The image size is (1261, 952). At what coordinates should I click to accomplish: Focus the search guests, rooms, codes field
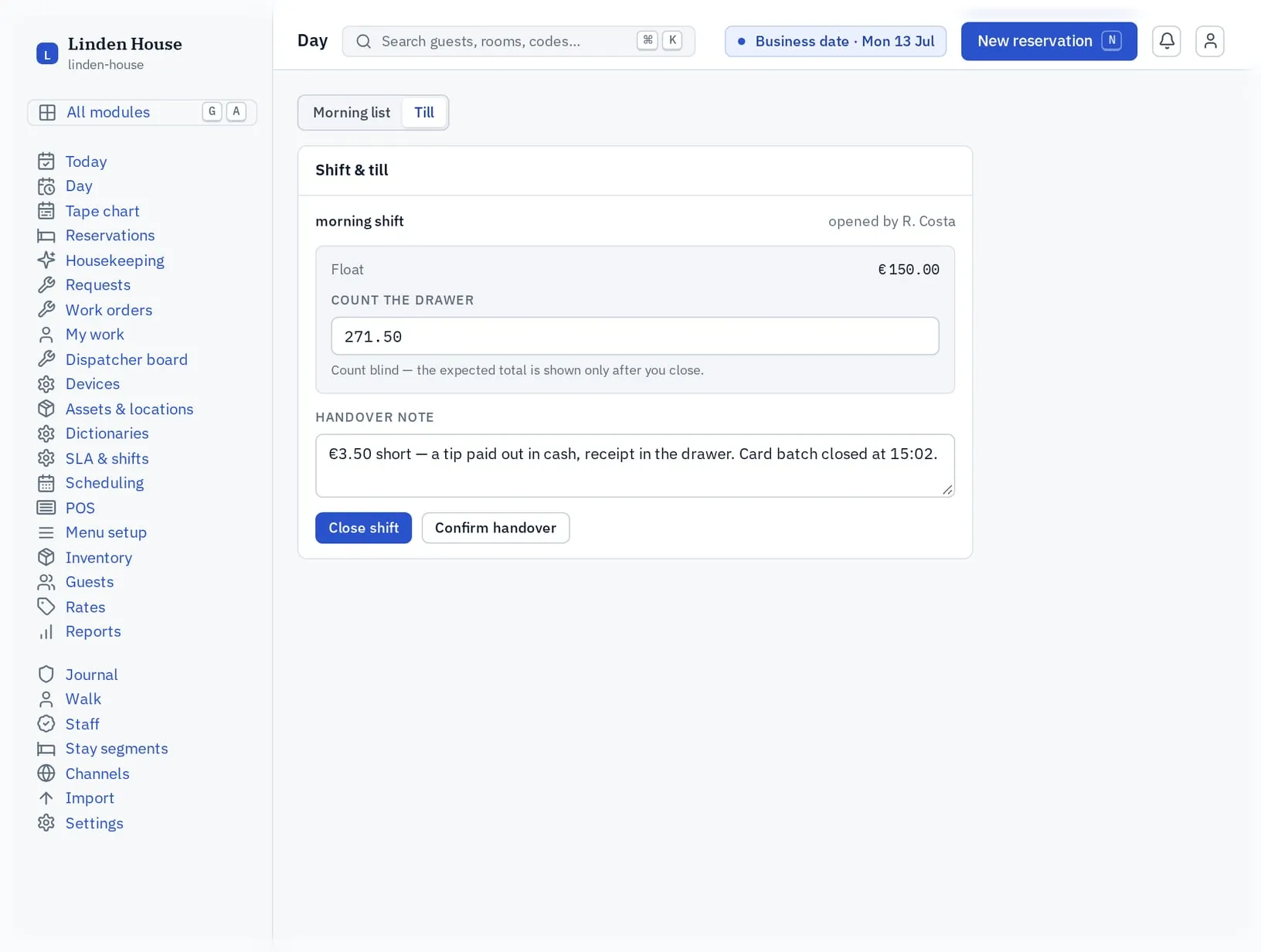[x=518, y=41]
